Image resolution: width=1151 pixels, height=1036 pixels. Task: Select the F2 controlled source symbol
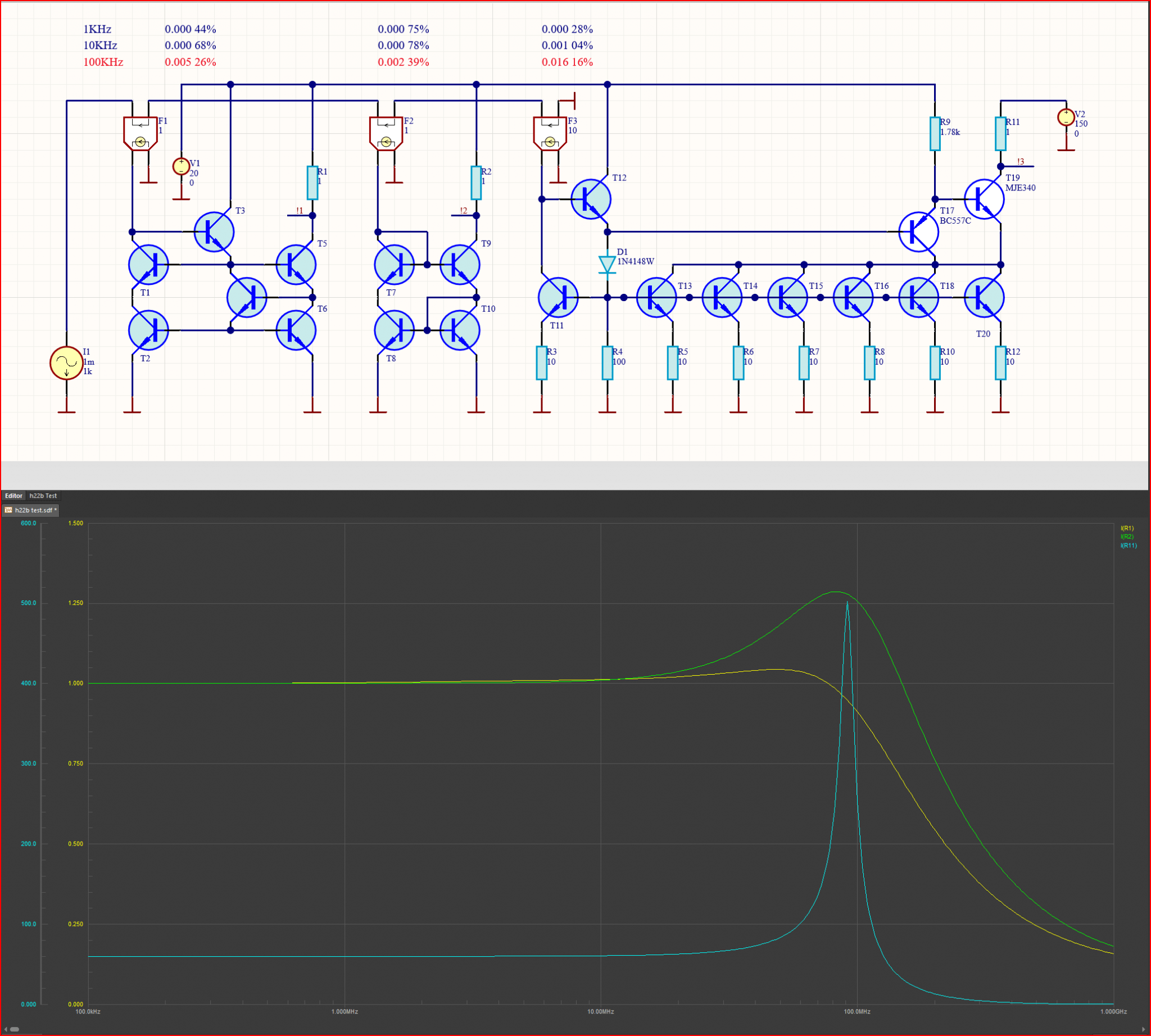pos(386,134)
